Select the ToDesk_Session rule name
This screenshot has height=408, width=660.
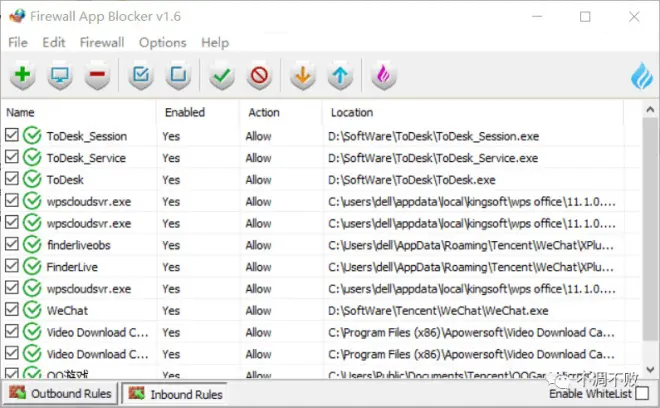(x=87, y=136)
